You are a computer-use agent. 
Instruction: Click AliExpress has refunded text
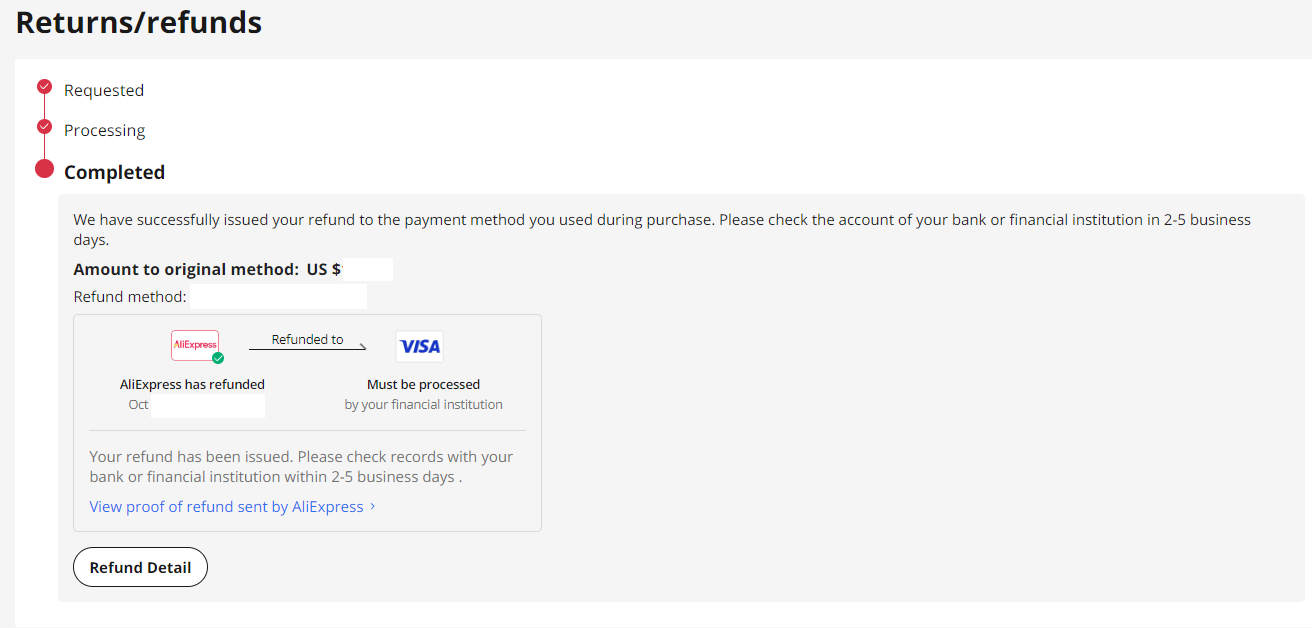pos(192,384)
